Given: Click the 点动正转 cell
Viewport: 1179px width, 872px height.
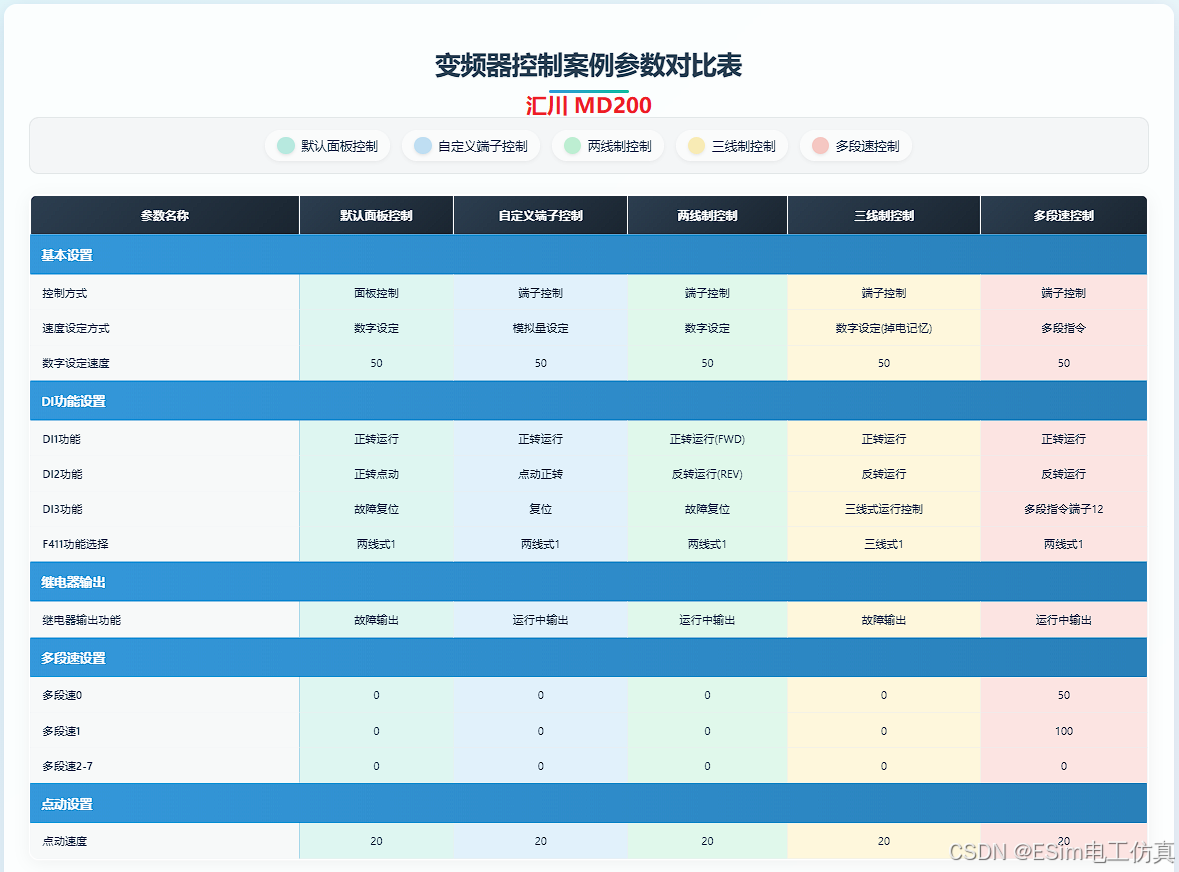Looking at the screenshot, I should [541, 474].
